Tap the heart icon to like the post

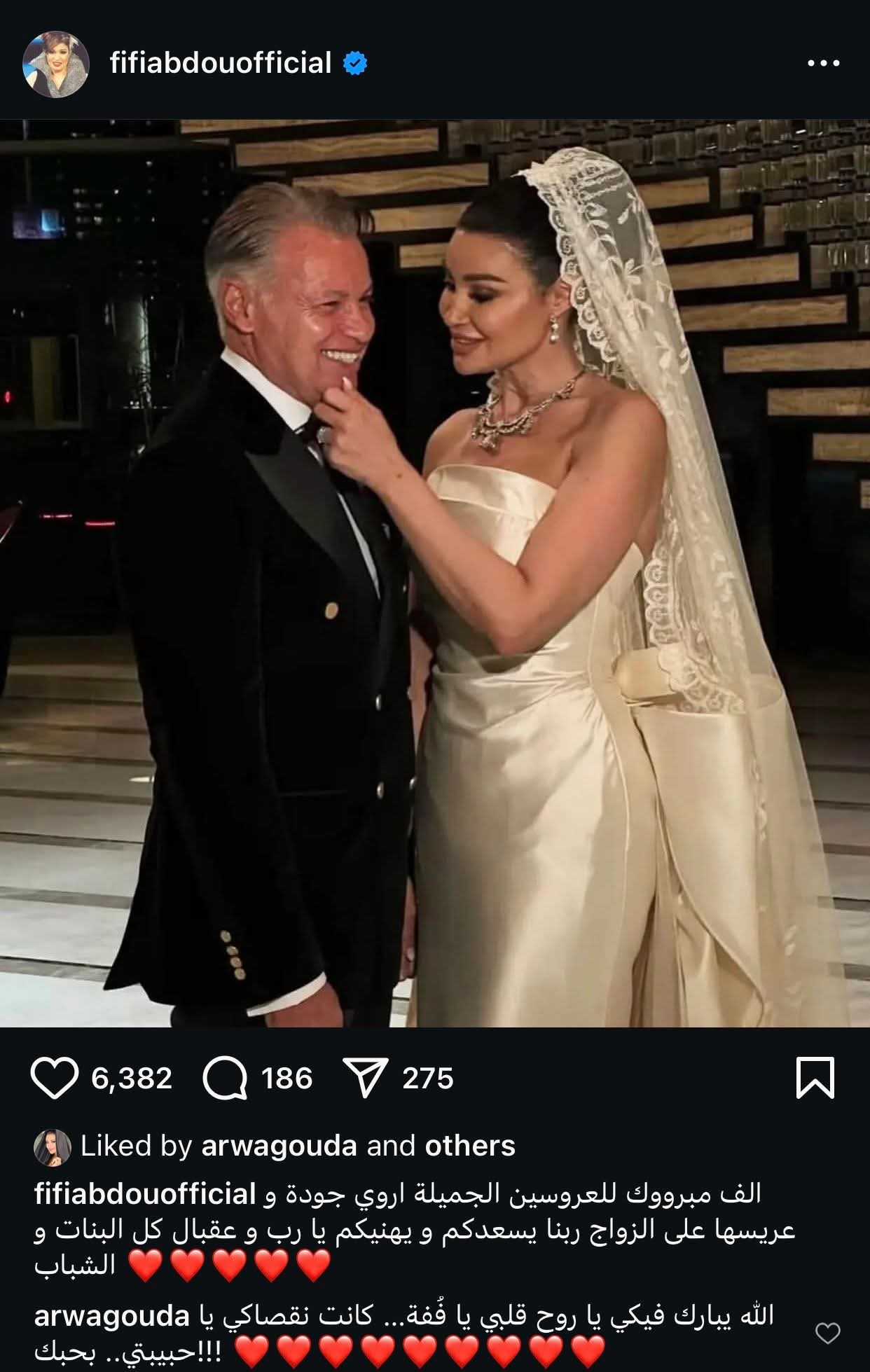(55, 1078)
